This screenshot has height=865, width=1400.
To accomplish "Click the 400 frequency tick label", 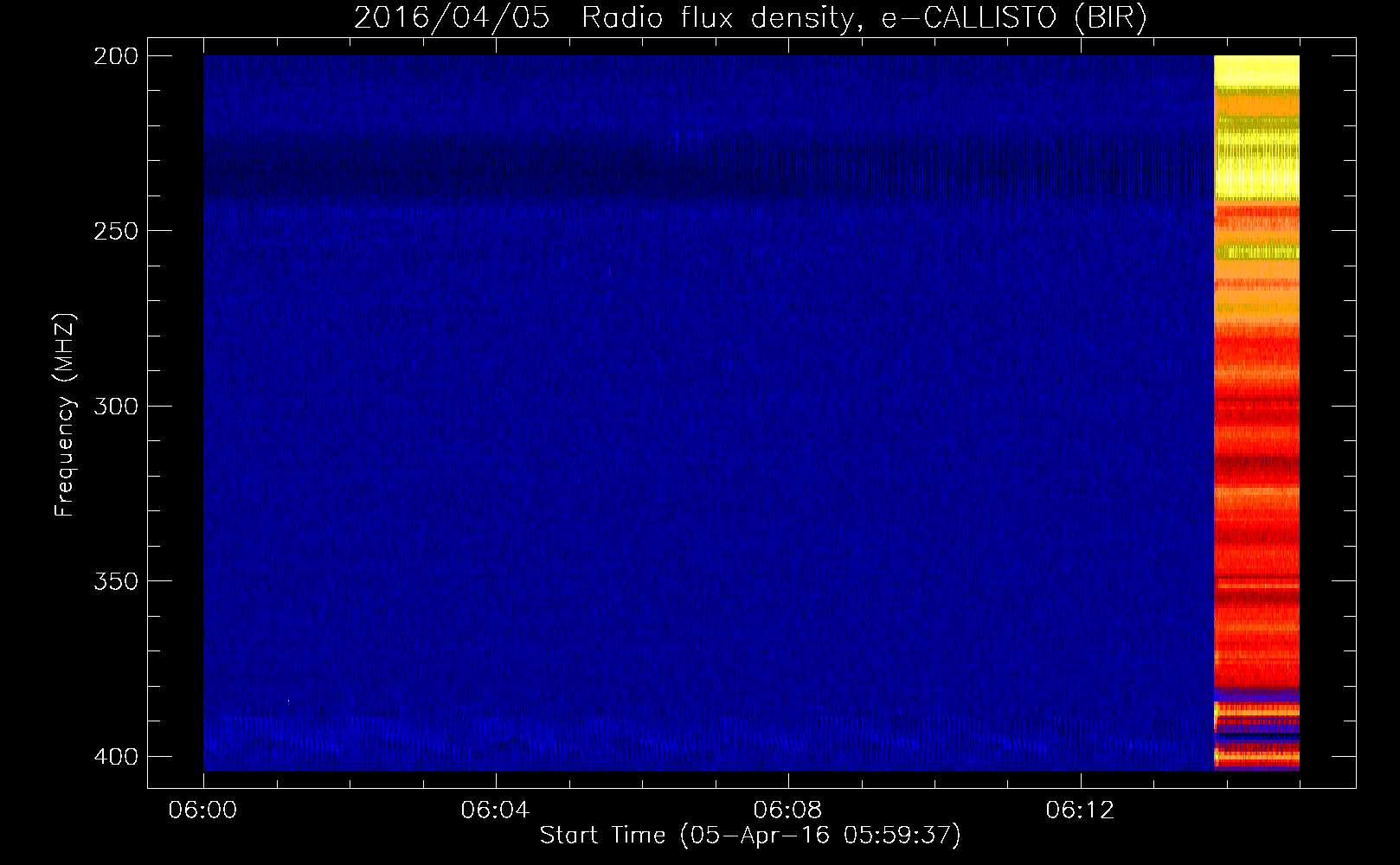I will click(x=115, y=757).
